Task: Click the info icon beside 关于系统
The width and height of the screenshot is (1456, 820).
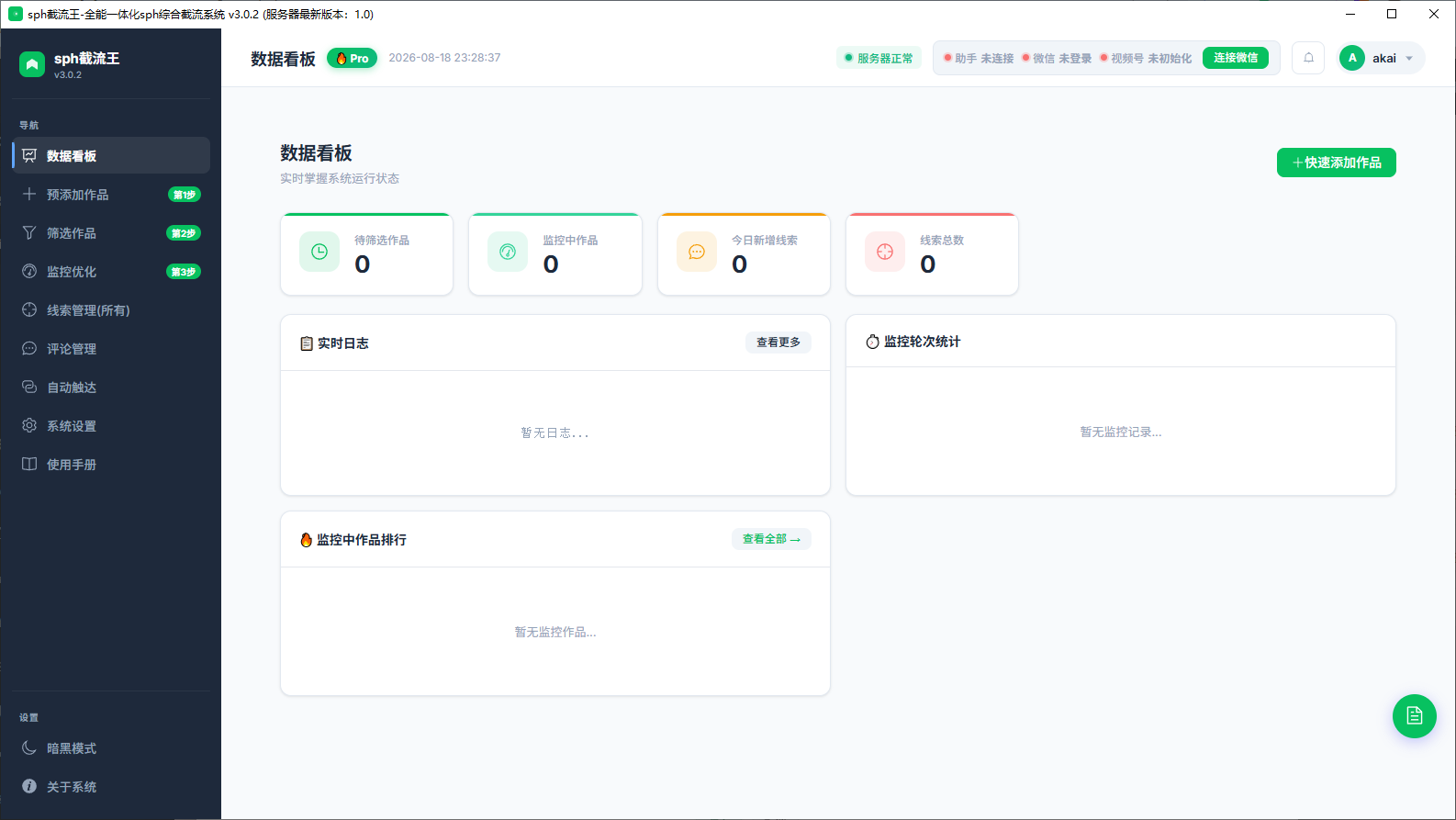Action: 29,786
